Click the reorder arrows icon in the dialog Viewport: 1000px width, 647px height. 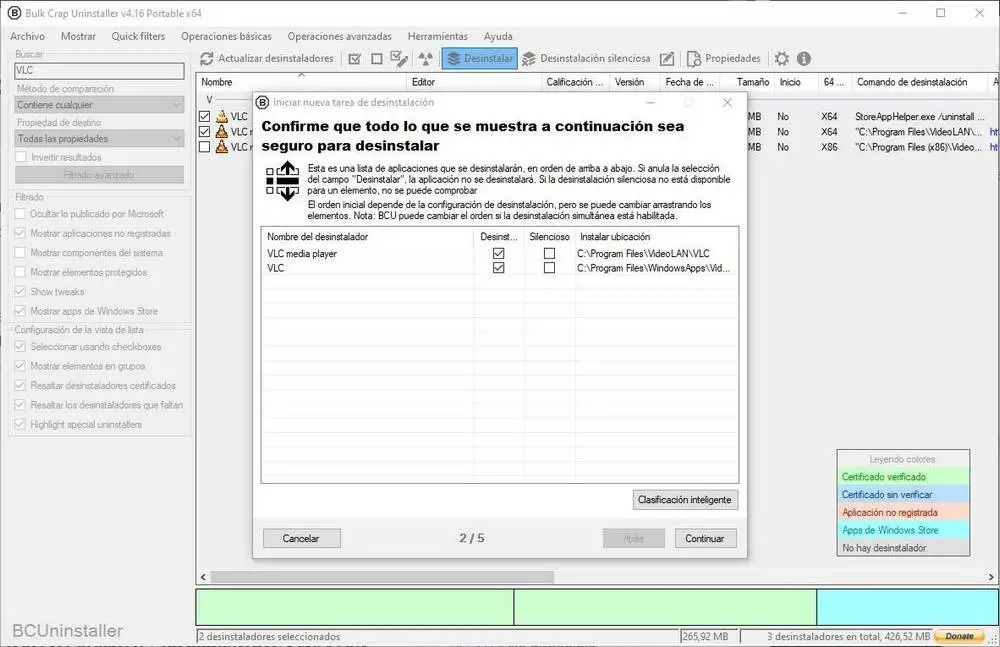click(x=283, y=181)
